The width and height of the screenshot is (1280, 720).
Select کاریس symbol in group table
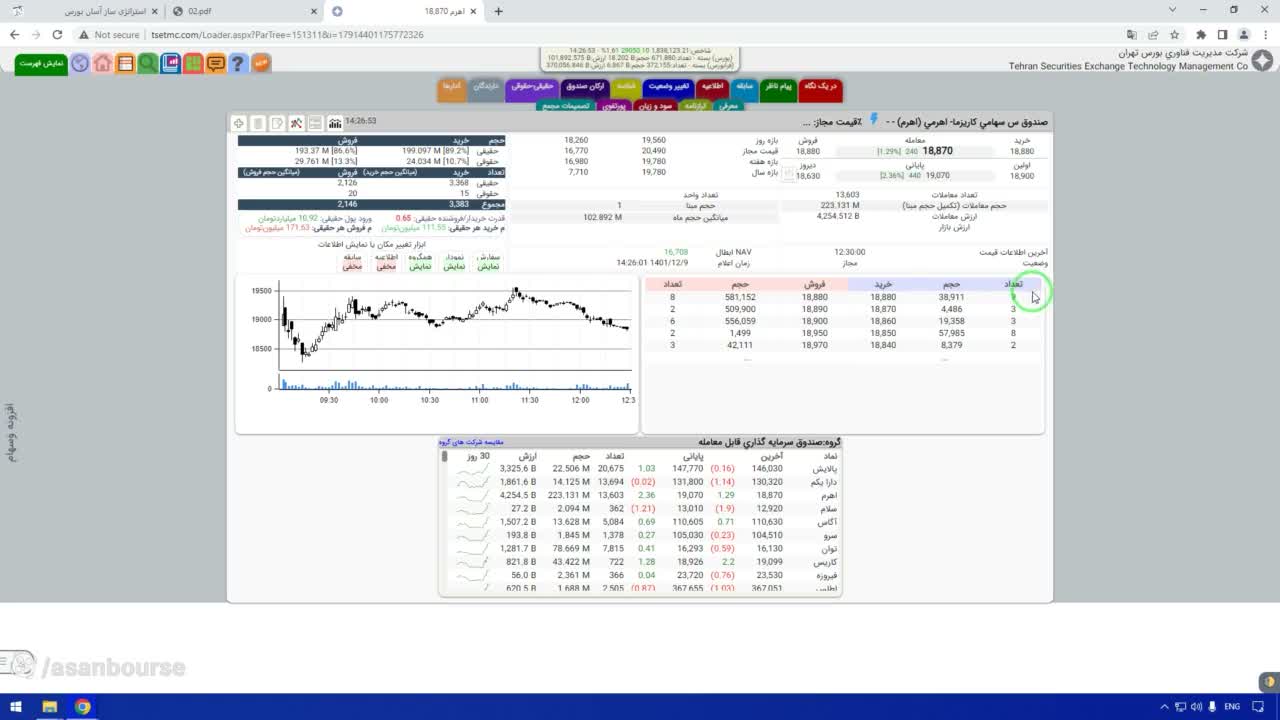(x=826, y=562)
